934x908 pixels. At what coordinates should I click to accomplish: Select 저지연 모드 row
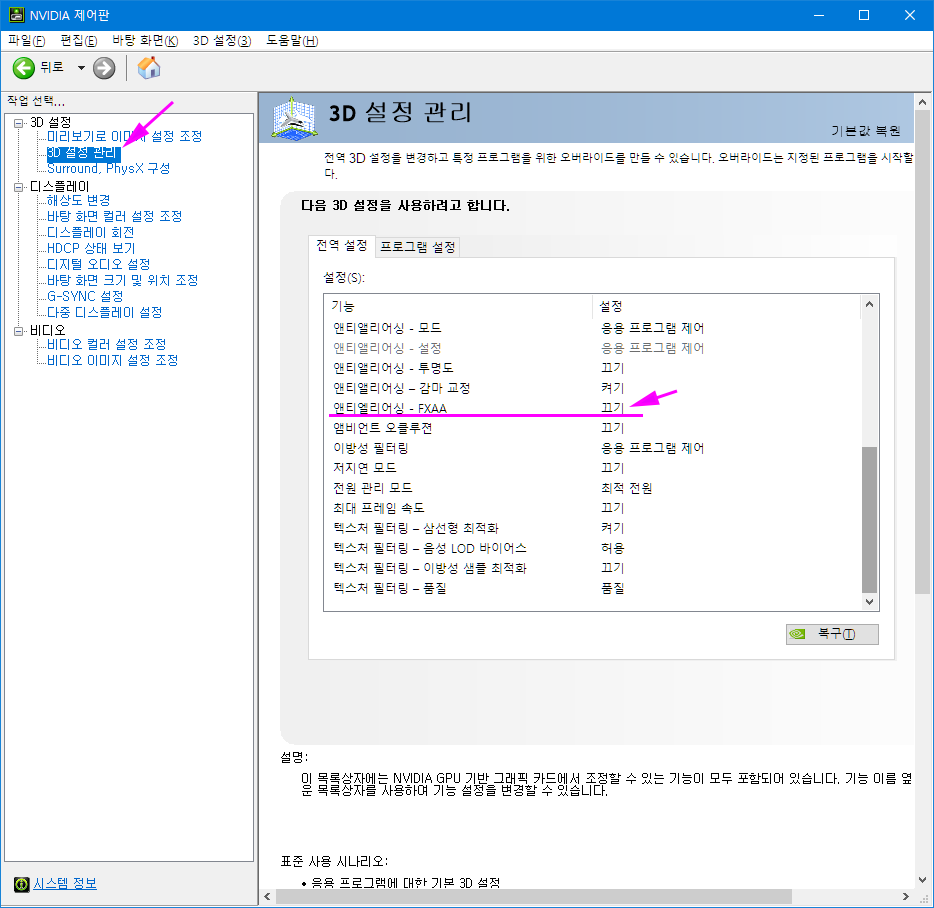point(592,468)
